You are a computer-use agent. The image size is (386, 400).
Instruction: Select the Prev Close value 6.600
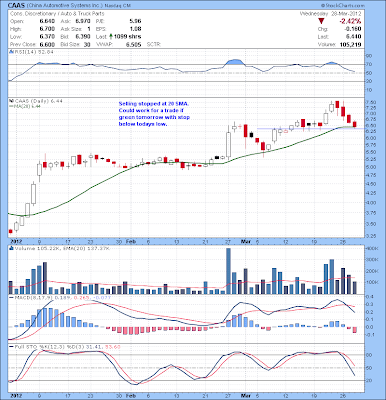[x=47, y=44]
